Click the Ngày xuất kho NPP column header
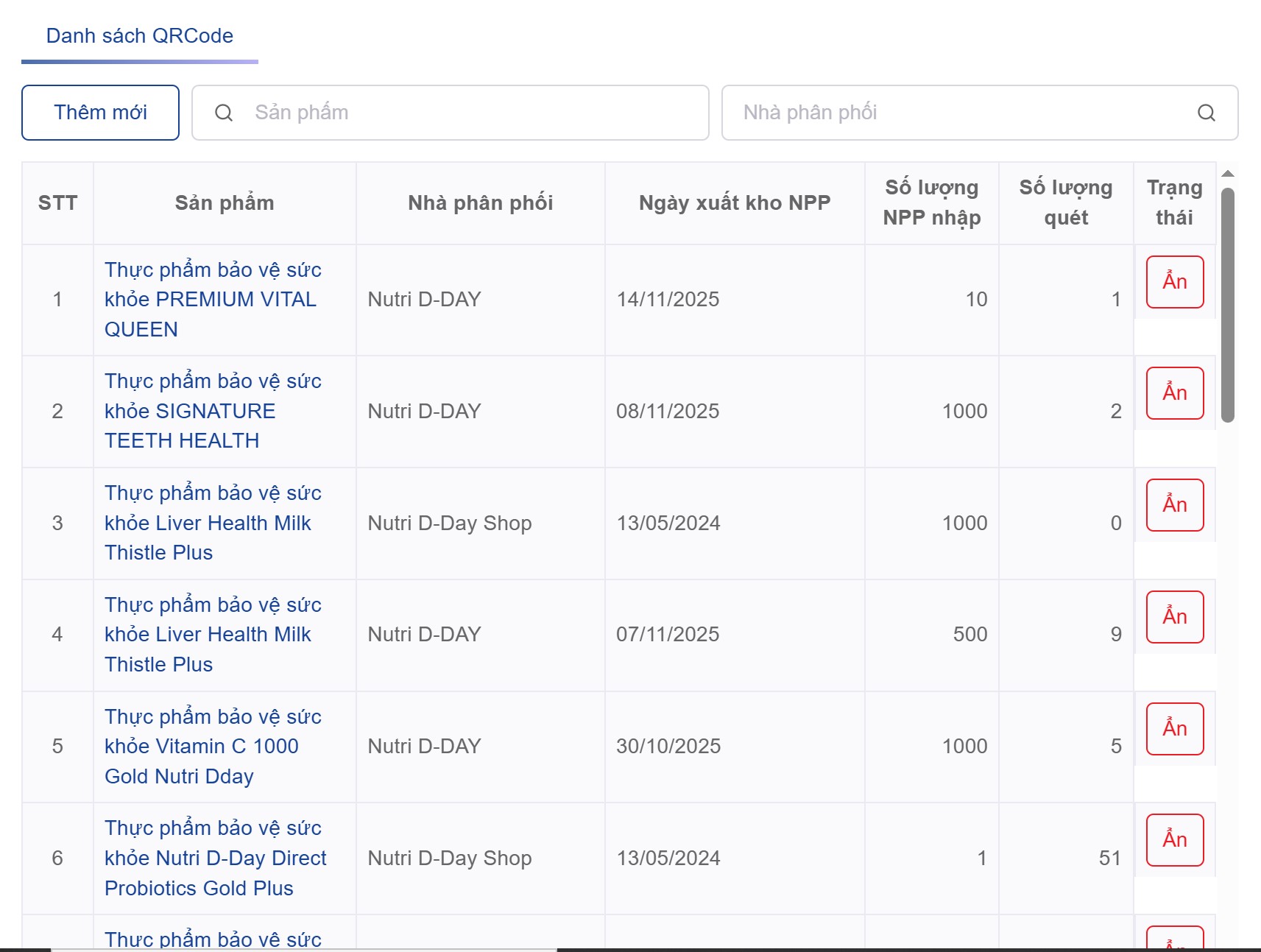The width and height of the screenshot is (1261, 952). pos(734,203)
